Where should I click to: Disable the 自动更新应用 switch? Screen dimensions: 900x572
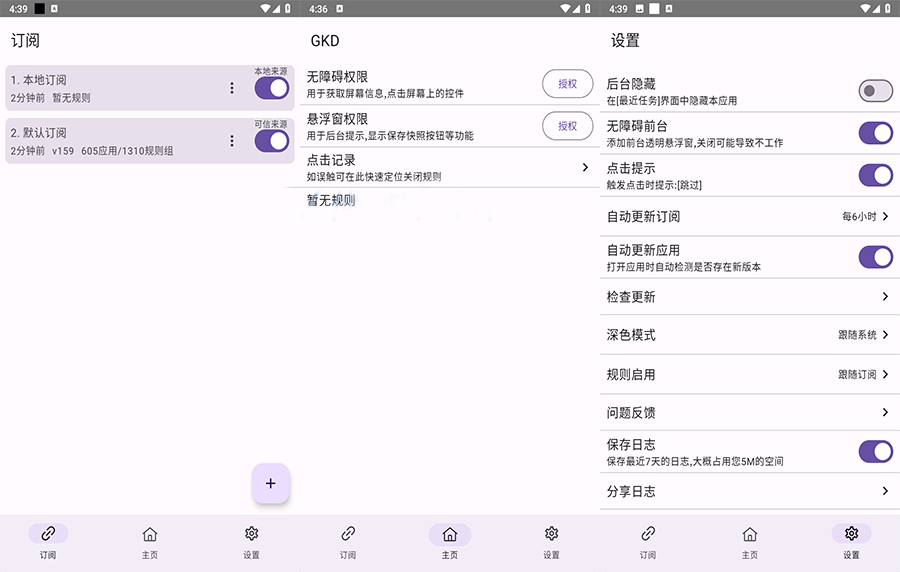[x=876, y=257]
